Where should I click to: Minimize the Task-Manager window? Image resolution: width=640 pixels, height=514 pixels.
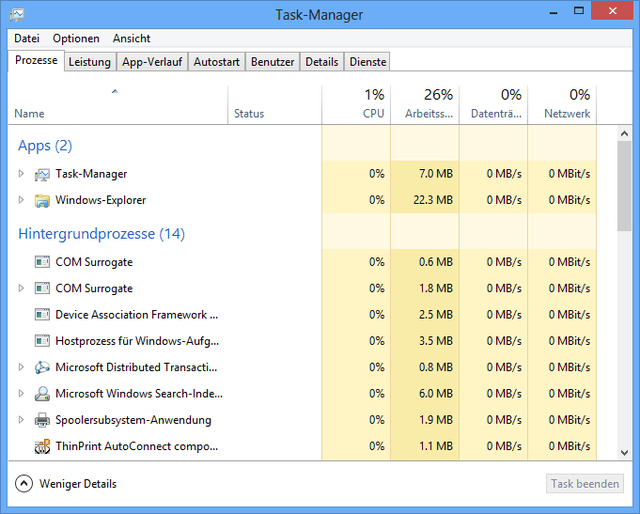pyautogui.click(x=553, y=11)
